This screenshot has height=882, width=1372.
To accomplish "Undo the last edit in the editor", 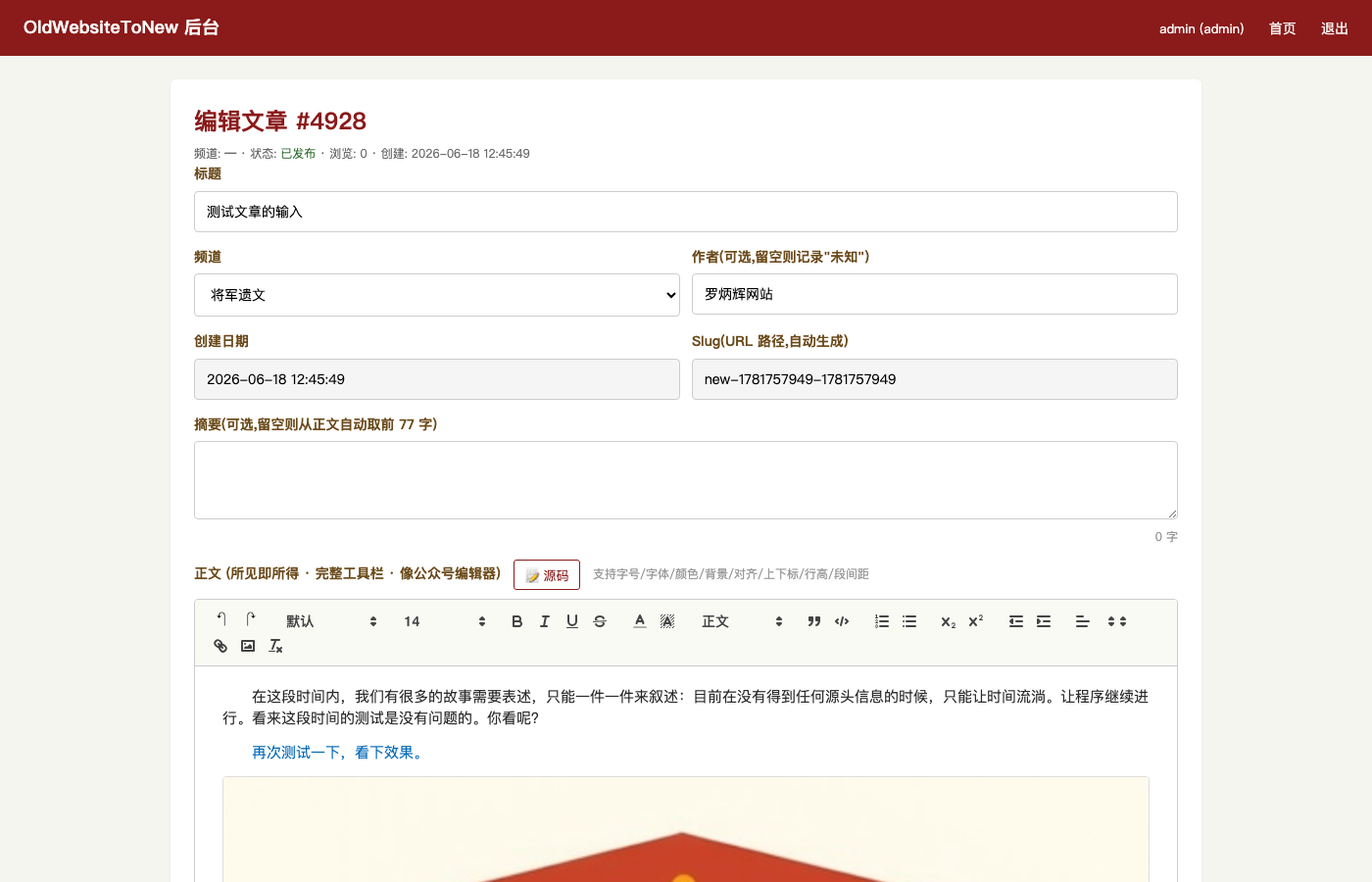I will pos(221,620).
